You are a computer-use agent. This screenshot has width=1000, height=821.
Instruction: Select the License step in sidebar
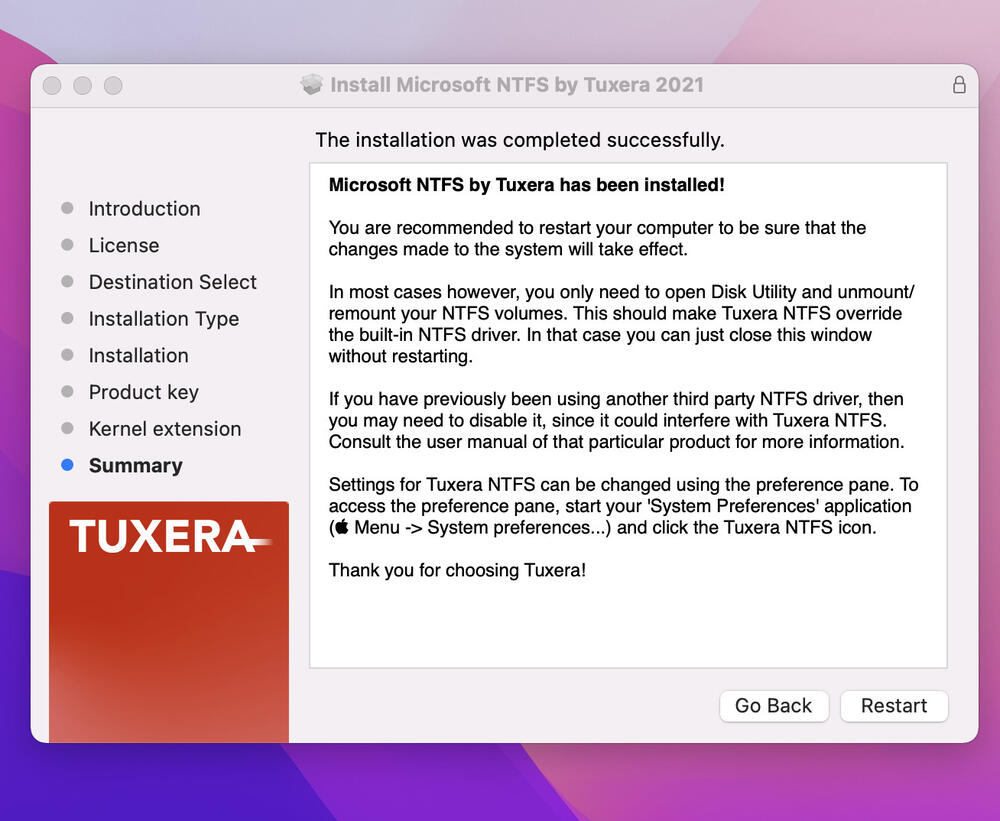click(124, 246)
